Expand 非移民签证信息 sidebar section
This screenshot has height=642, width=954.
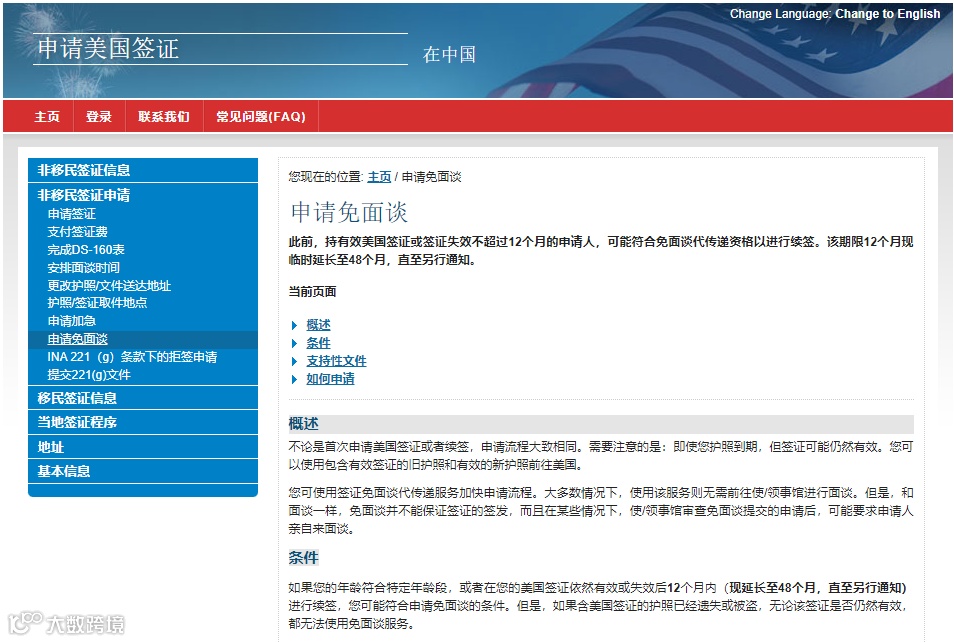pyautogui.click(x=143, y=170)
